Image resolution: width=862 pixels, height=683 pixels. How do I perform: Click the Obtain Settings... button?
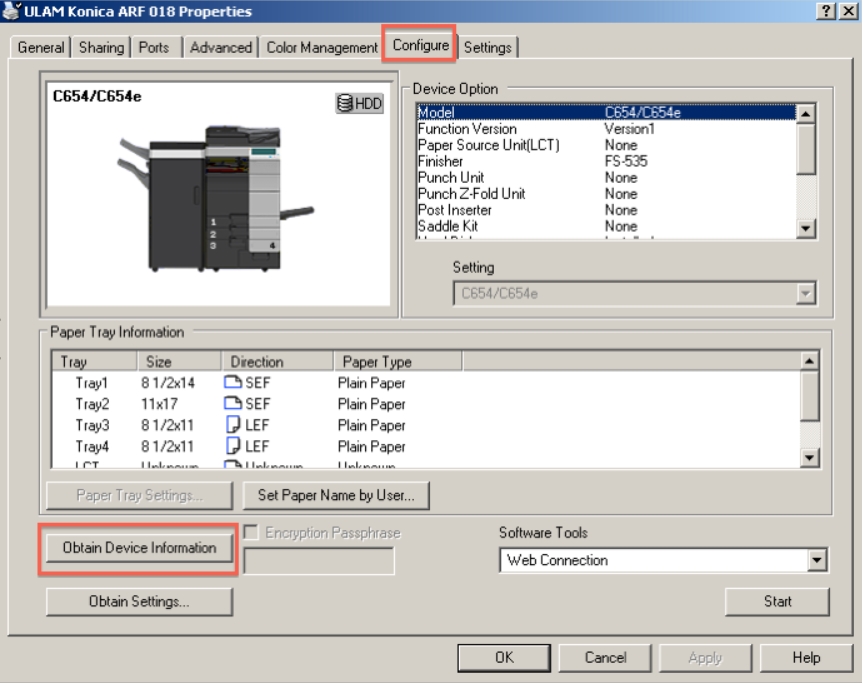pos(139,602)
